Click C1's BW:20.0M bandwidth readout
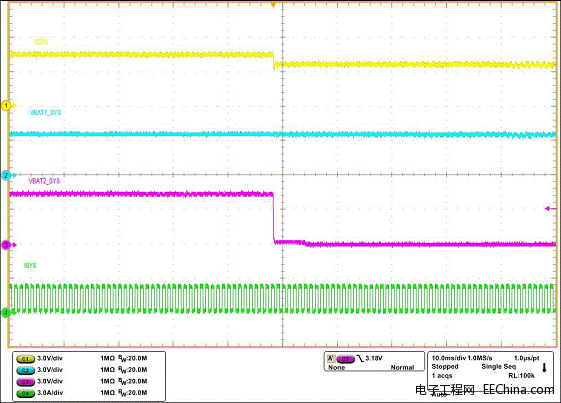 (133, 359)
